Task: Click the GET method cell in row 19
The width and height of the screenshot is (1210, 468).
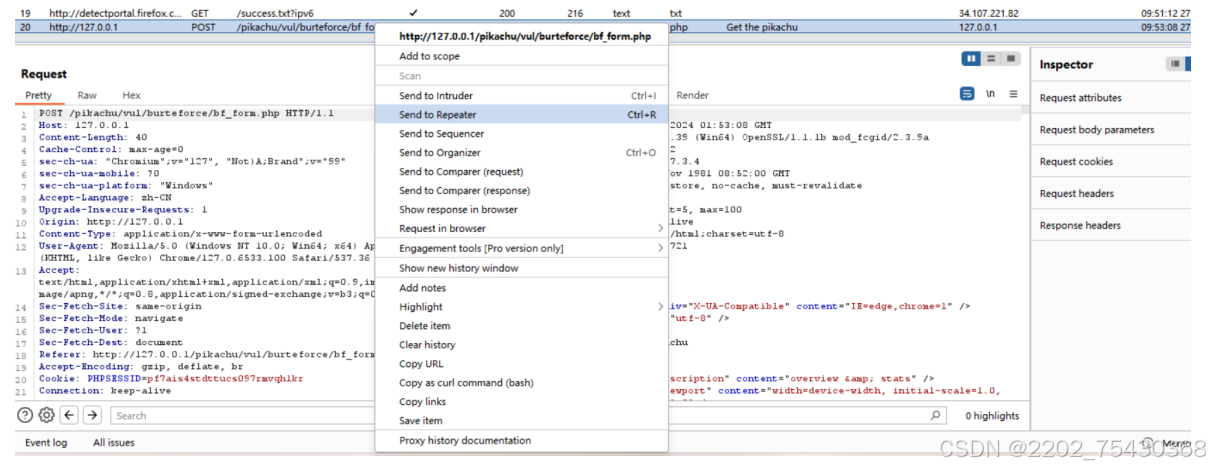Action: pos(200,13)
